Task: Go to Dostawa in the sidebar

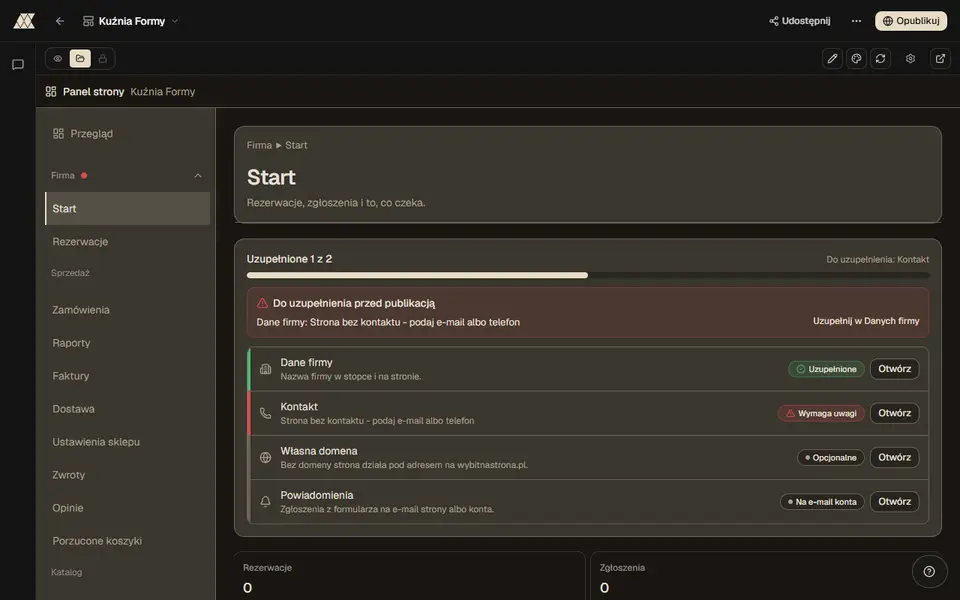Action: [x=127, y=409]
